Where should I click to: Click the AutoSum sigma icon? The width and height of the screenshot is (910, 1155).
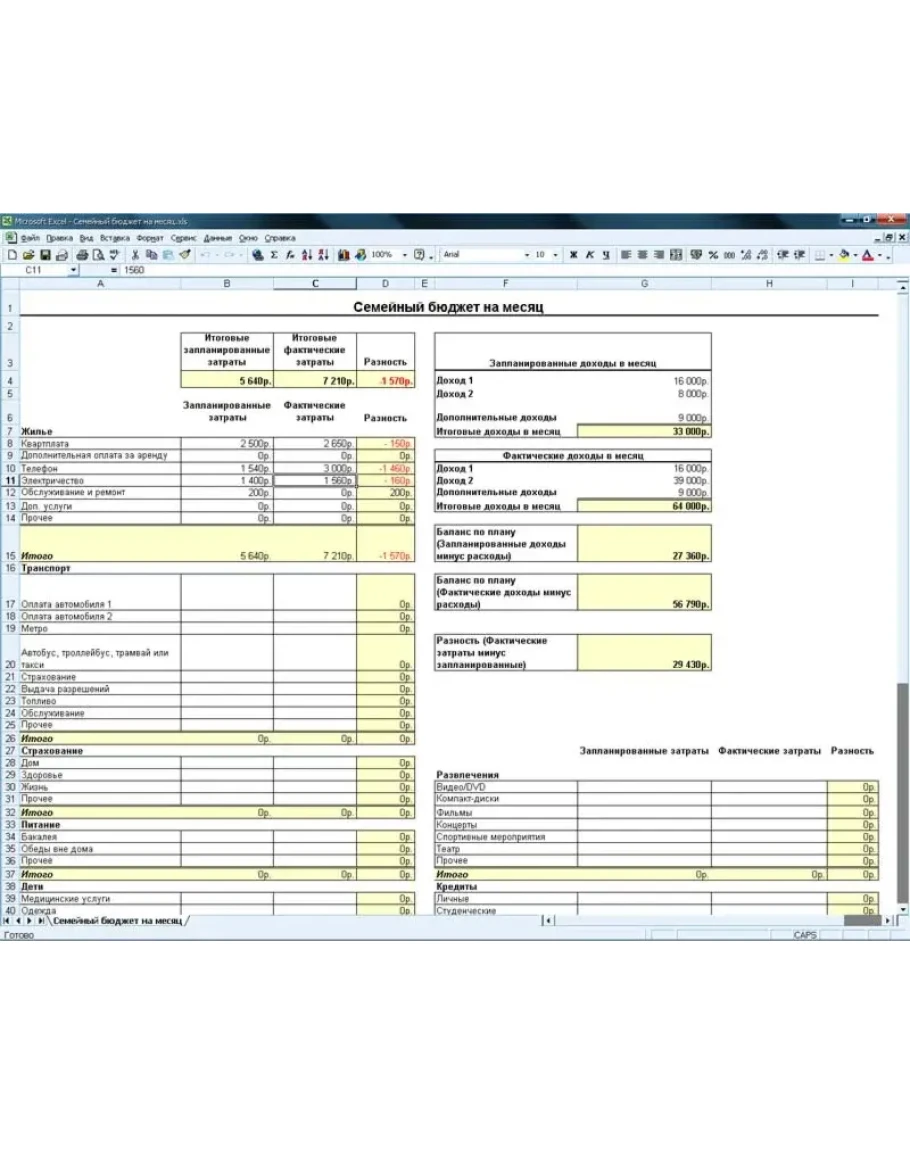click(274, 255)
